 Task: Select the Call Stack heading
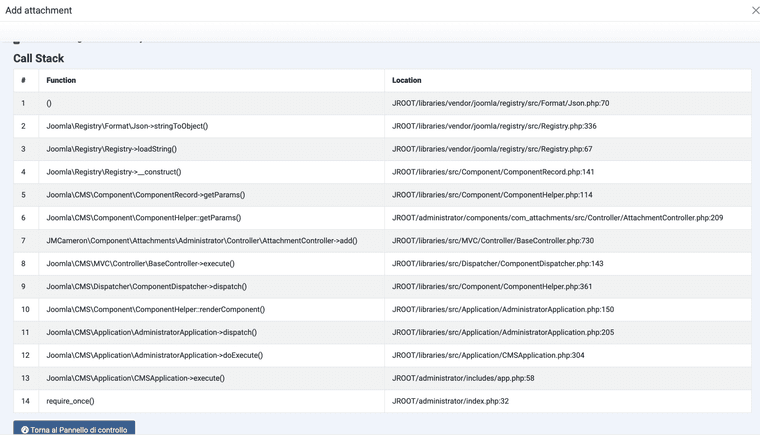click(38, 58)
